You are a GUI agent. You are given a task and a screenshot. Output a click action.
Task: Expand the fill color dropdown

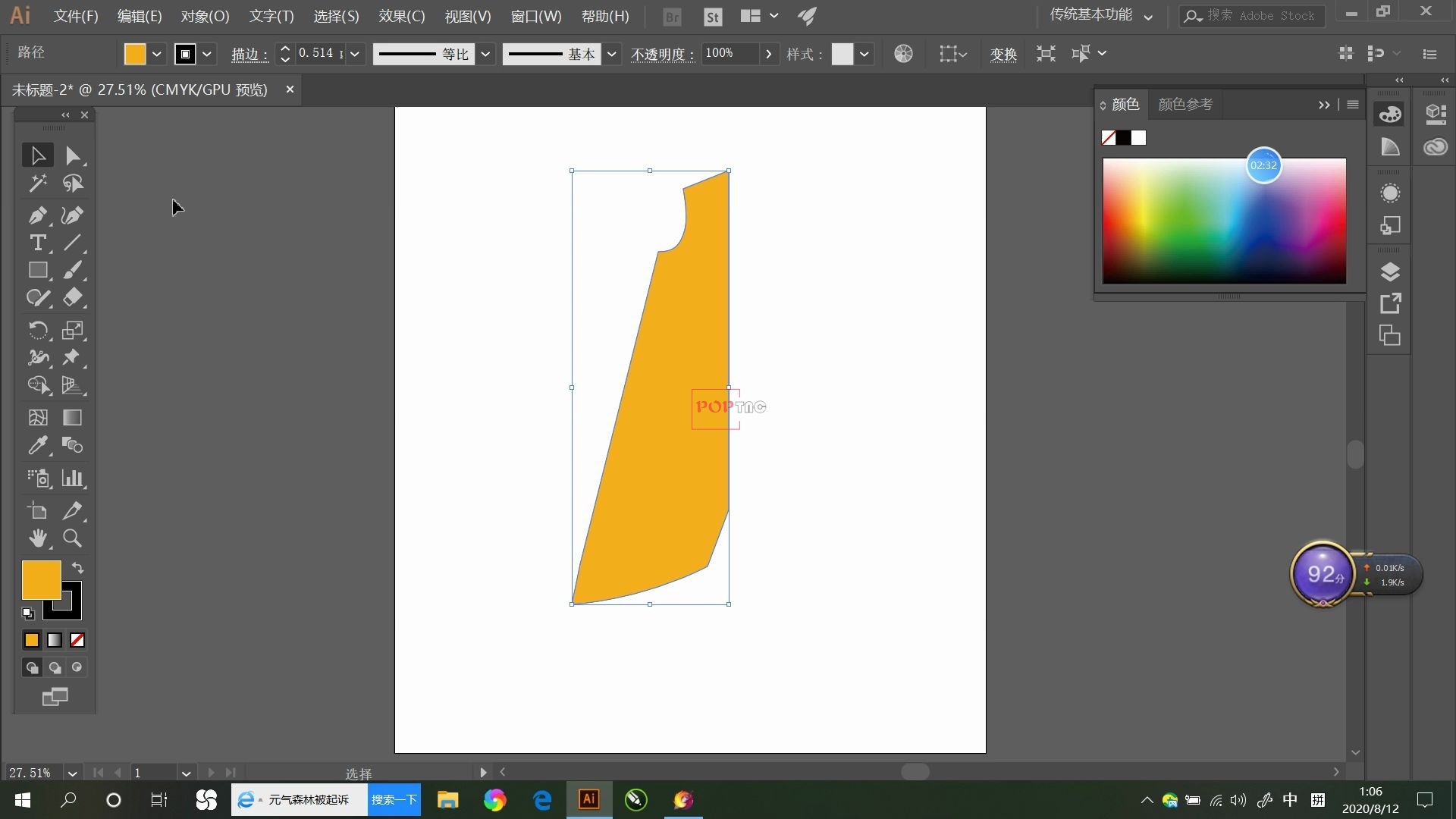tap(156, 54)
